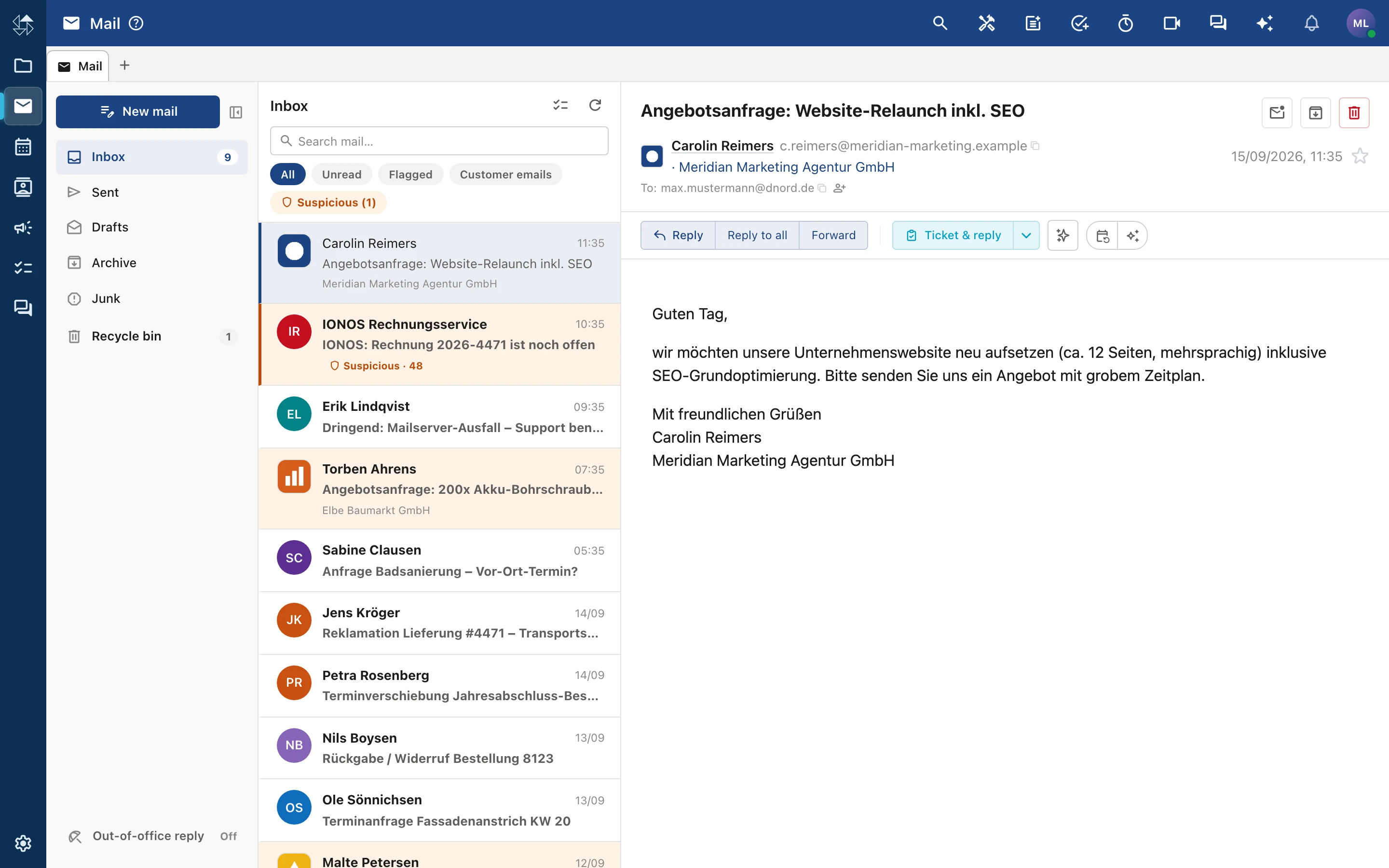
Task: Open Tasks checklist module in sidebar
Action: (23, 268)
